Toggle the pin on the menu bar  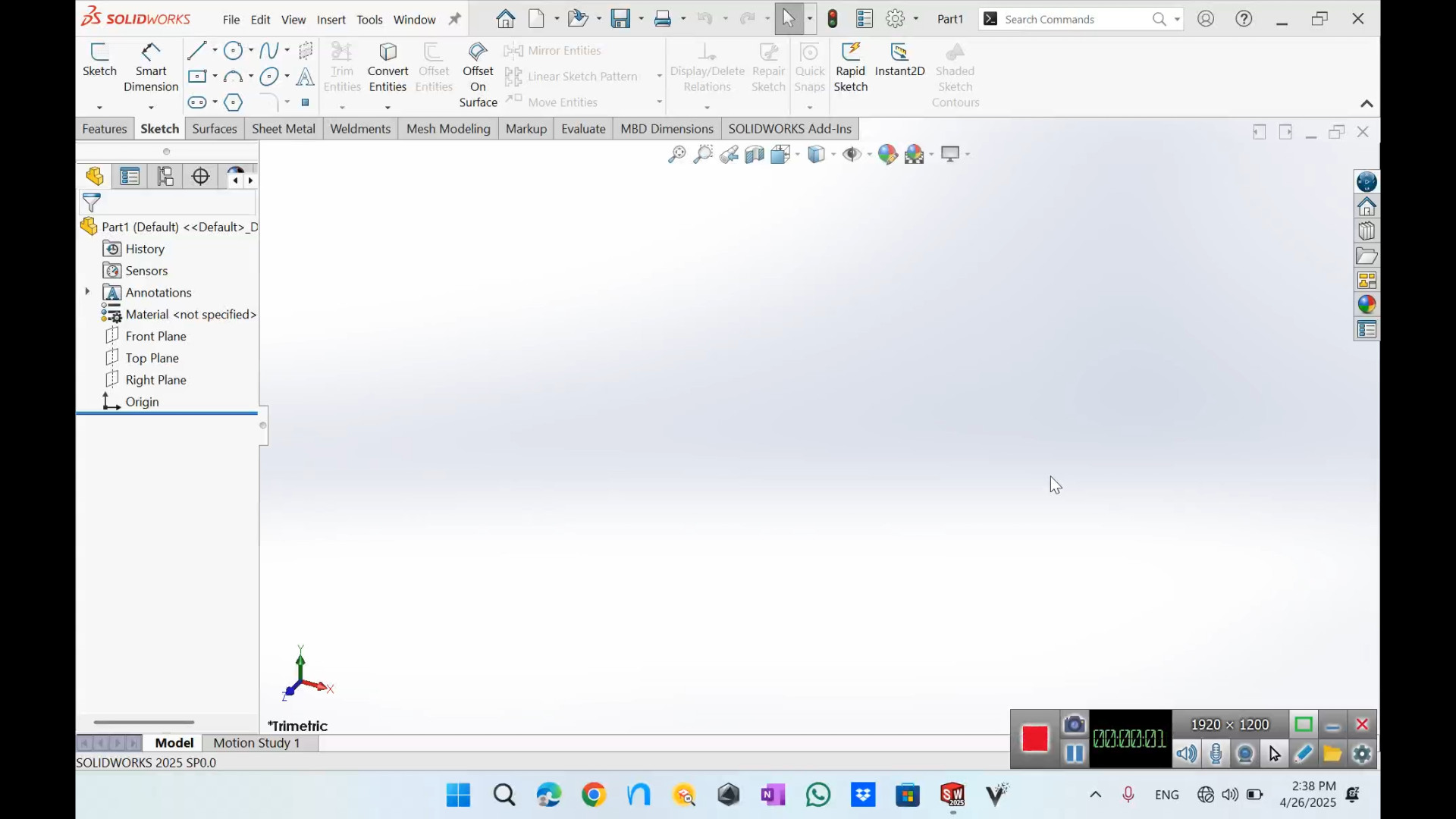pyautogui.click(x=454, y=20)
